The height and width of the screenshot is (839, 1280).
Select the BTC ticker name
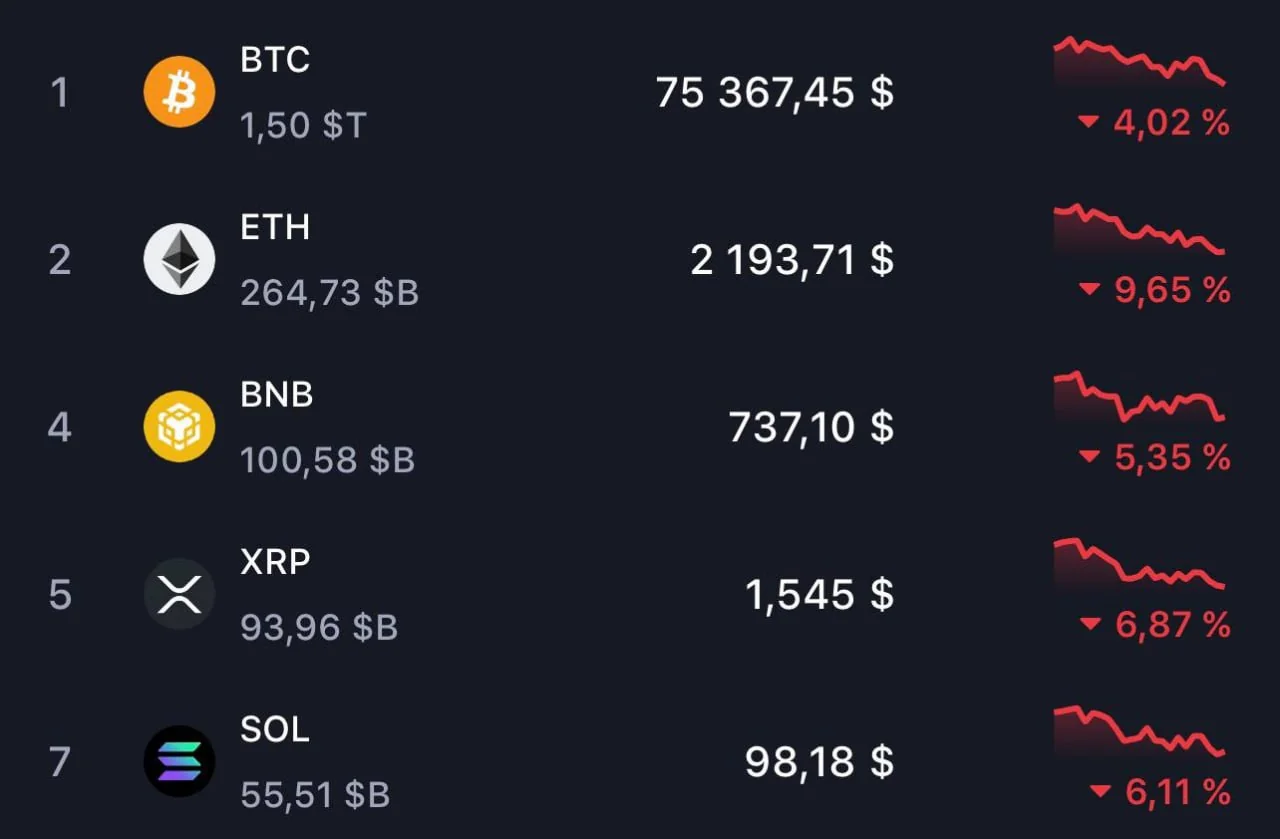click(x=275, y=60)
